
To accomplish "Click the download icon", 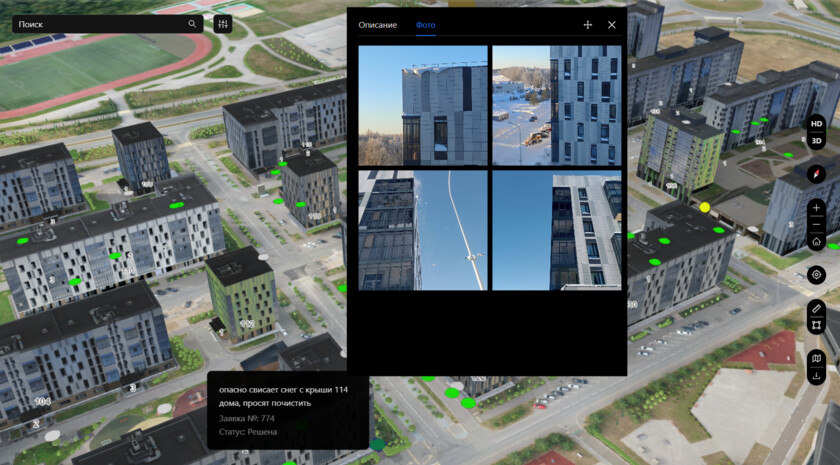I will click(x=817, y=376).
